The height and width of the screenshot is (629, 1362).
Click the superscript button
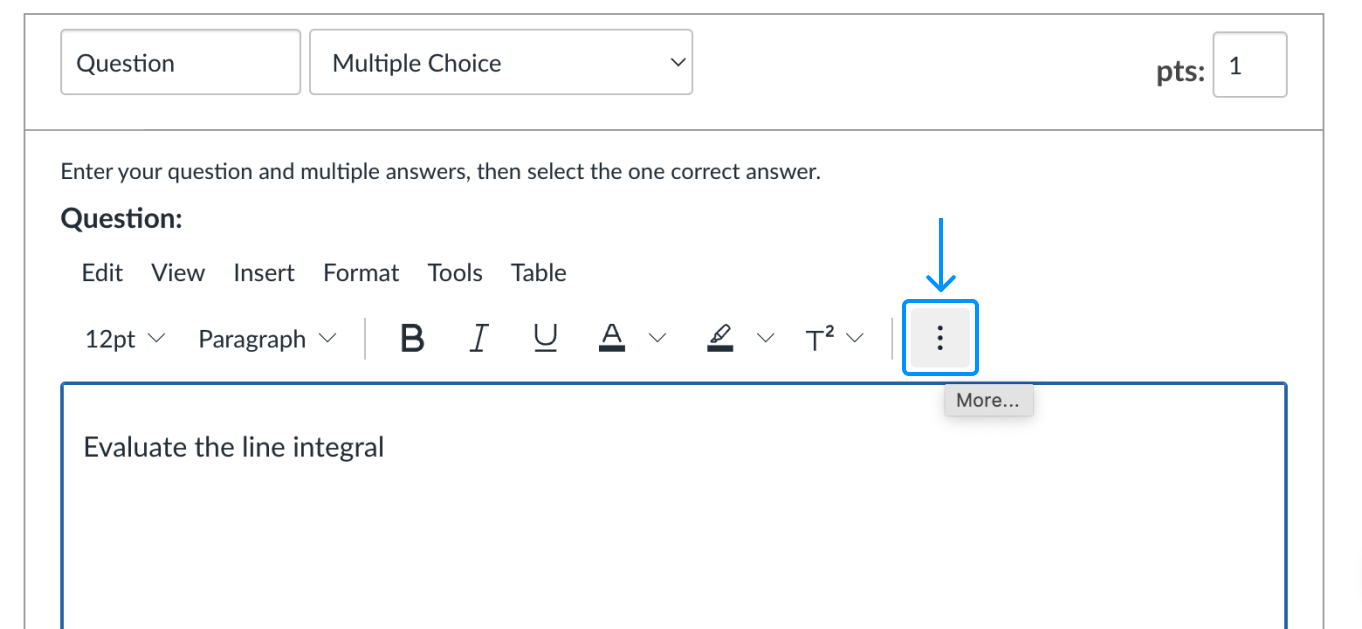821,340
